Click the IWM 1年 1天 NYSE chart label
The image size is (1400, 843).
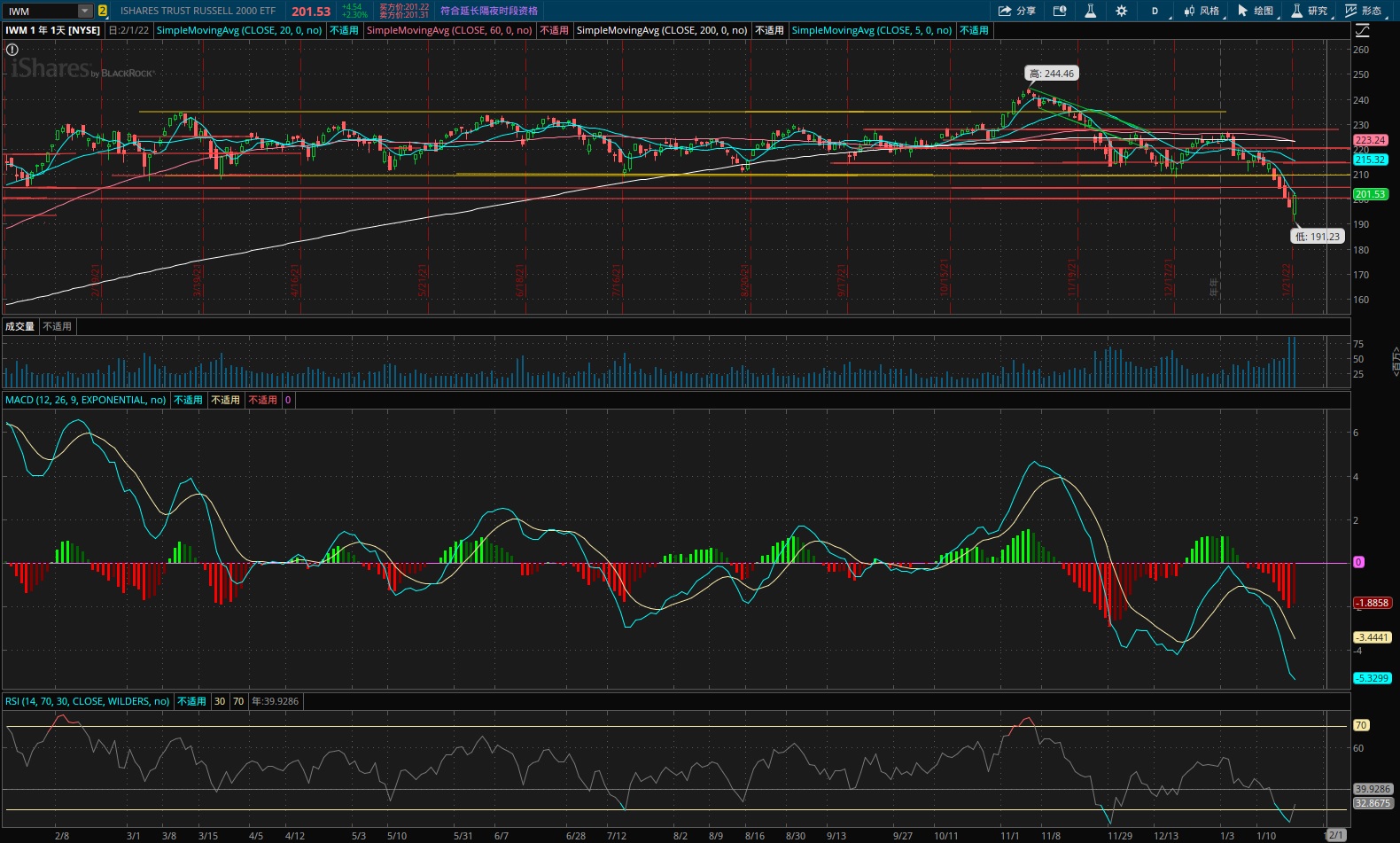click(x=53, y=30)
